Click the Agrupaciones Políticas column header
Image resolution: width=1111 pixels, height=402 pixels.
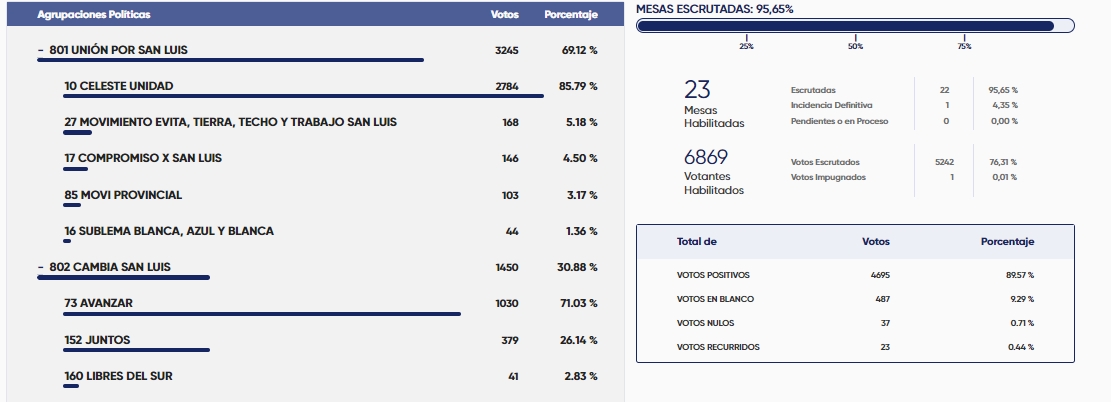94,15
